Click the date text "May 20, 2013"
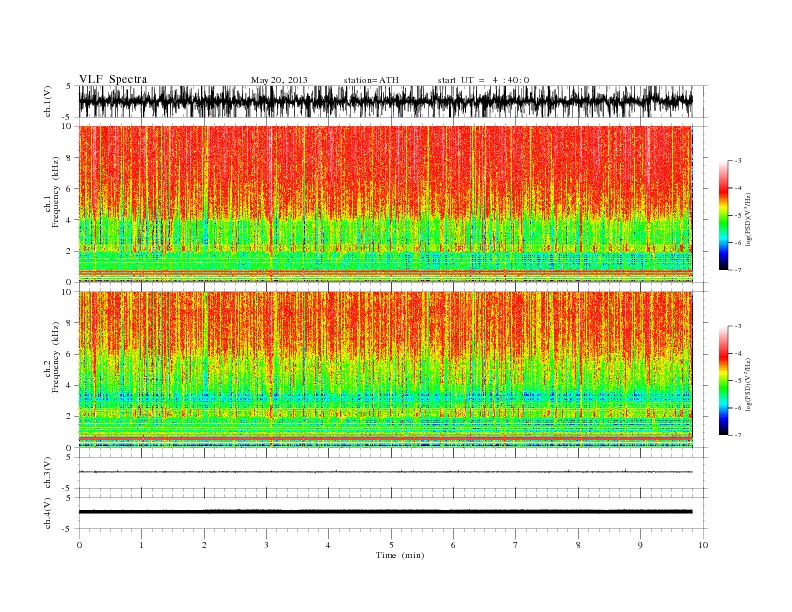The width and height of the screenshot is (792, 612). click(279, 80)
